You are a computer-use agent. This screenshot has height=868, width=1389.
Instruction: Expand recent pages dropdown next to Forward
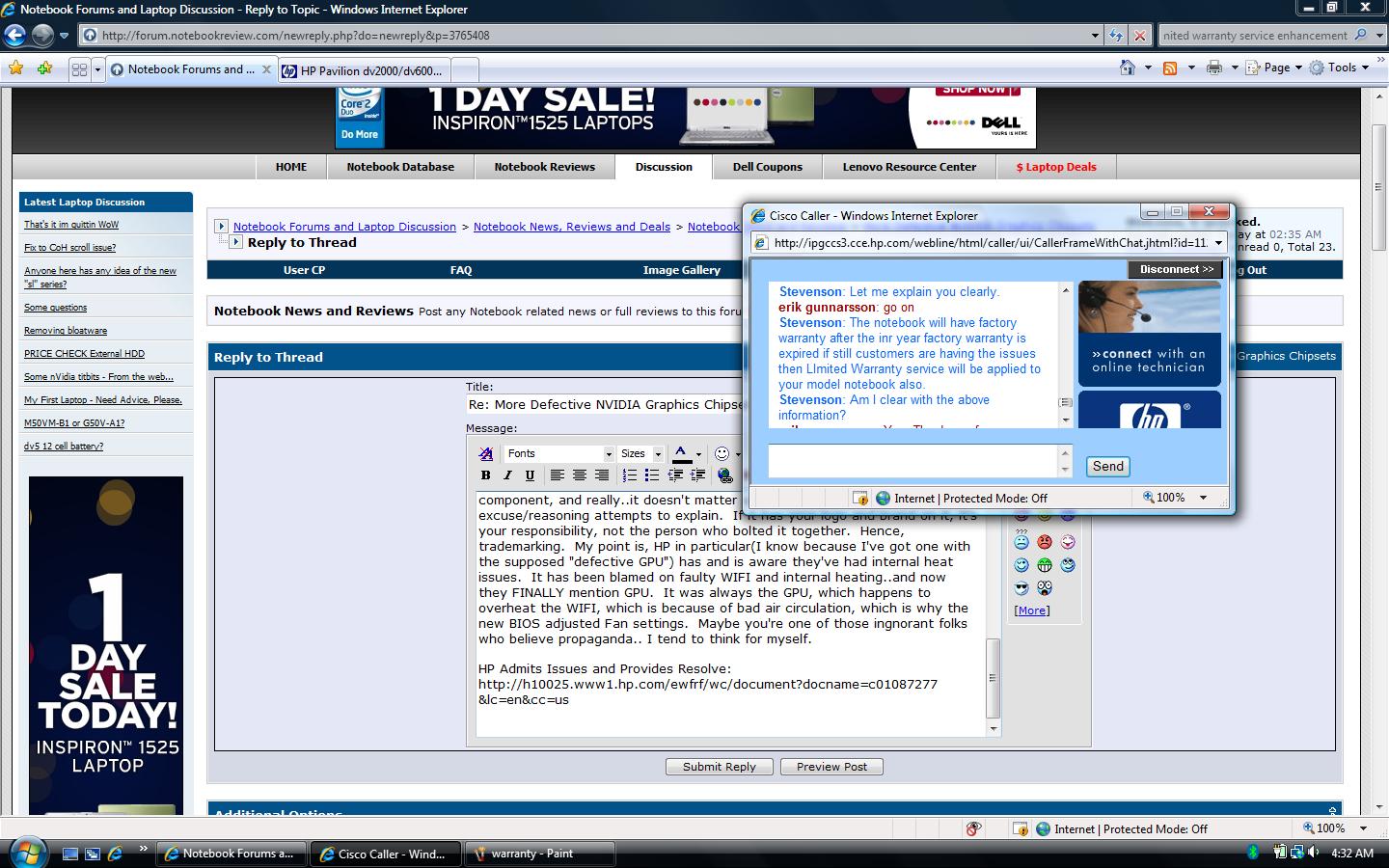tap(64, 36)
